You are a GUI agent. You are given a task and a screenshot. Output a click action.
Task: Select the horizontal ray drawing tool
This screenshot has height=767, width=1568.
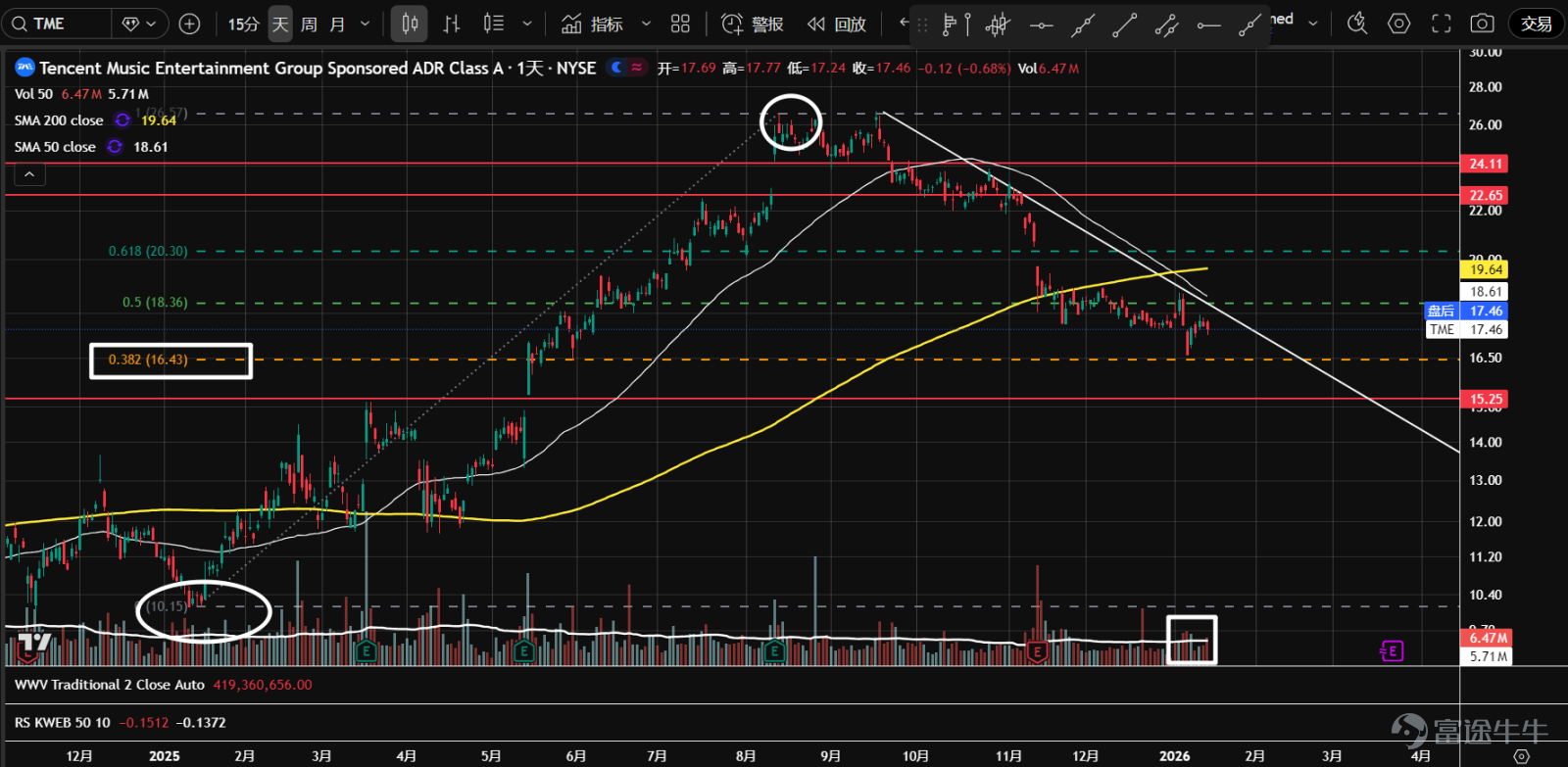pos(1208,25)
